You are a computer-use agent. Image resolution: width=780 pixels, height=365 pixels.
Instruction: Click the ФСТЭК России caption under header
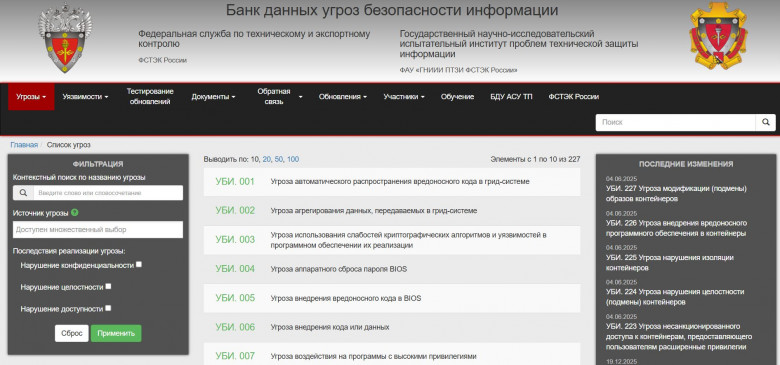tap(162, 61)
